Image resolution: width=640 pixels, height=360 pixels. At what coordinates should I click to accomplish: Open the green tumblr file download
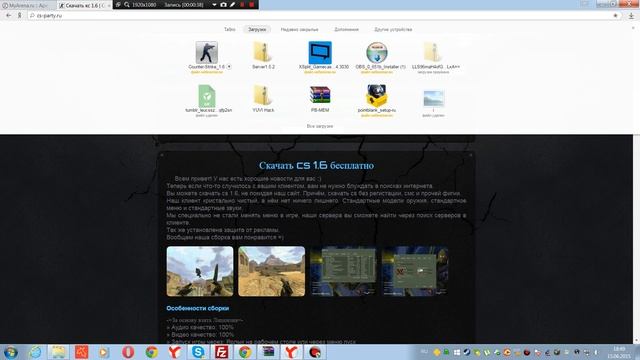pos(207,96)
